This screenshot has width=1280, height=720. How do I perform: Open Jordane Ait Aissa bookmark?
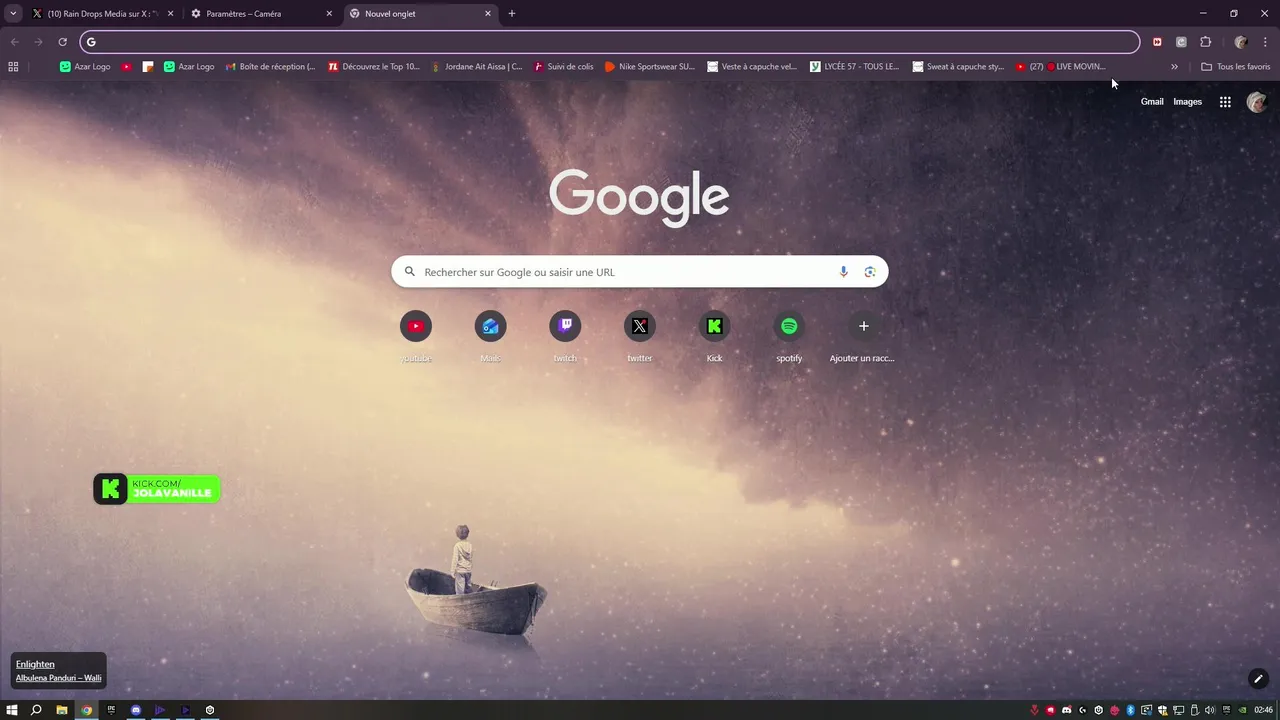click(476, 67)
